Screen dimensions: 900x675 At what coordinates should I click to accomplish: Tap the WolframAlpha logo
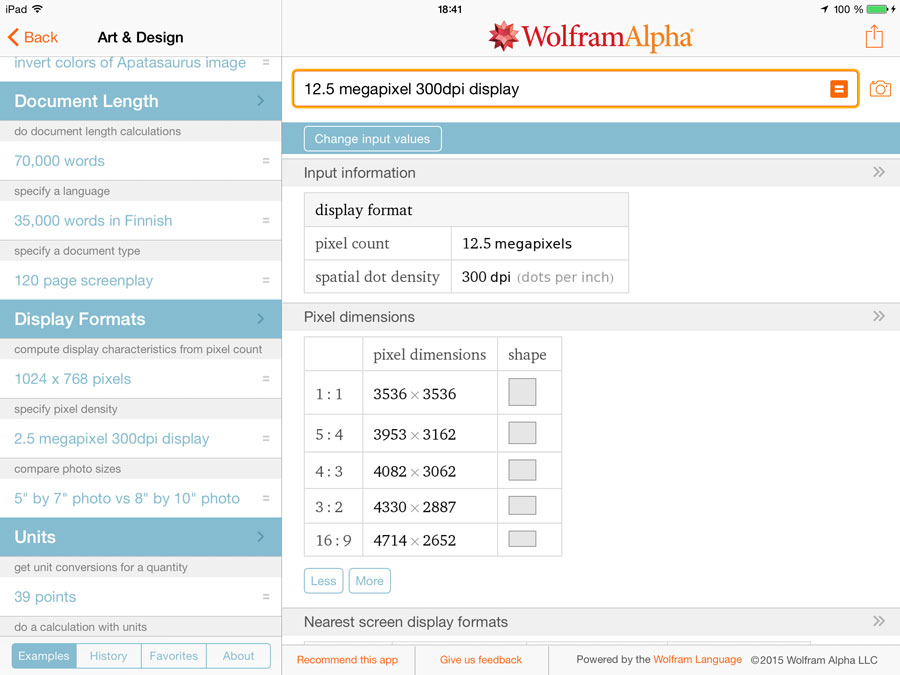[591, 37]
